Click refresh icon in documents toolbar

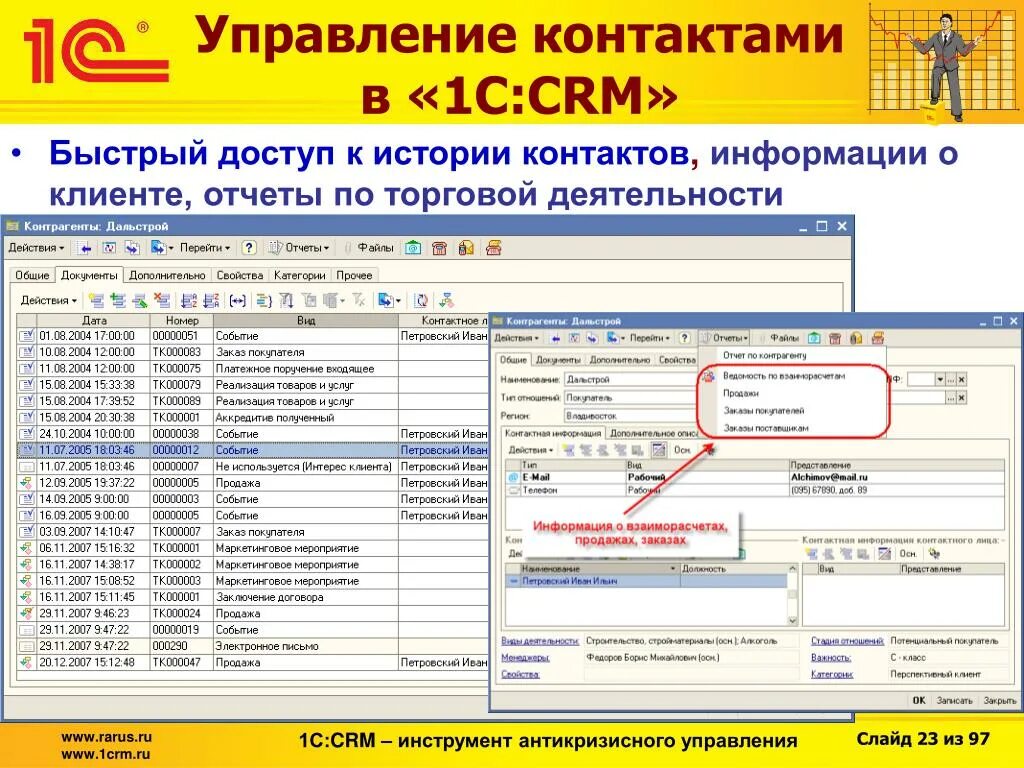click(422, 300)
